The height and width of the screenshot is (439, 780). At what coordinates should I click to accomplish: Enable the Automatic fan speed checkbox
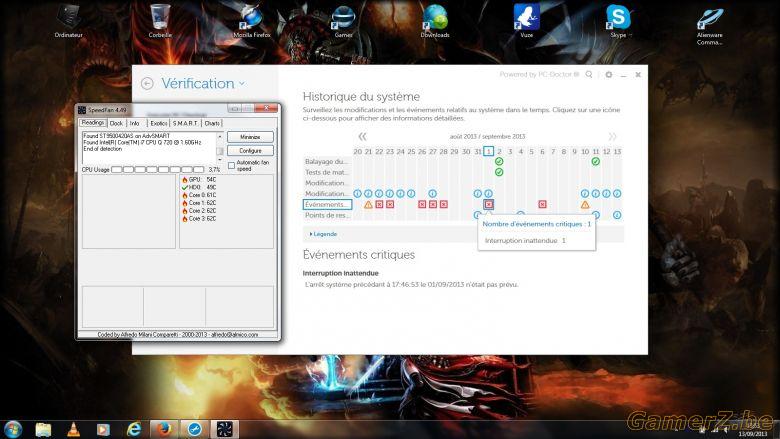[x=231, y=166]
